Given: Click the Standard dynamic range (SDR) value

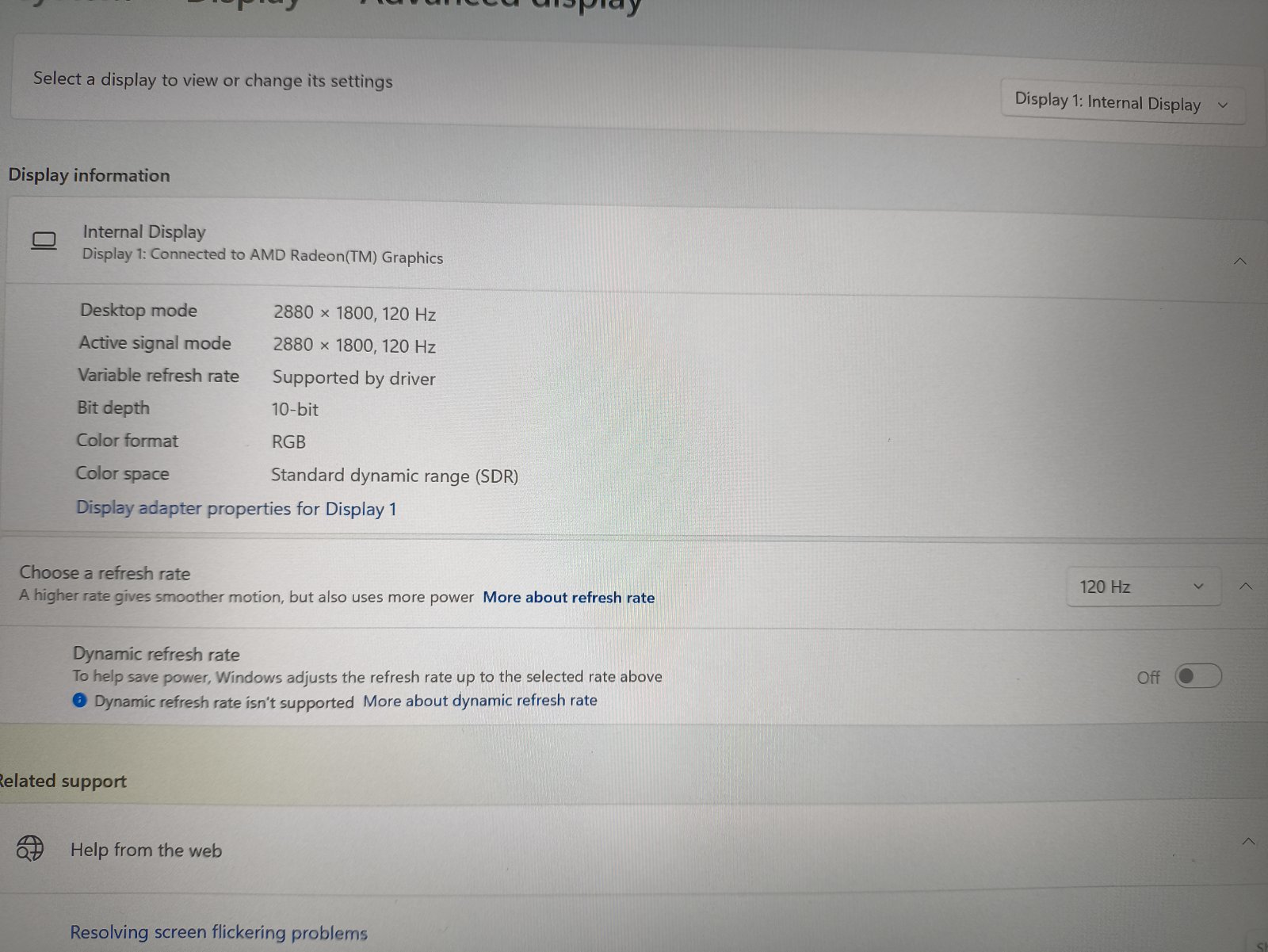Looking at the screenshot, I should tap(395, 476).
